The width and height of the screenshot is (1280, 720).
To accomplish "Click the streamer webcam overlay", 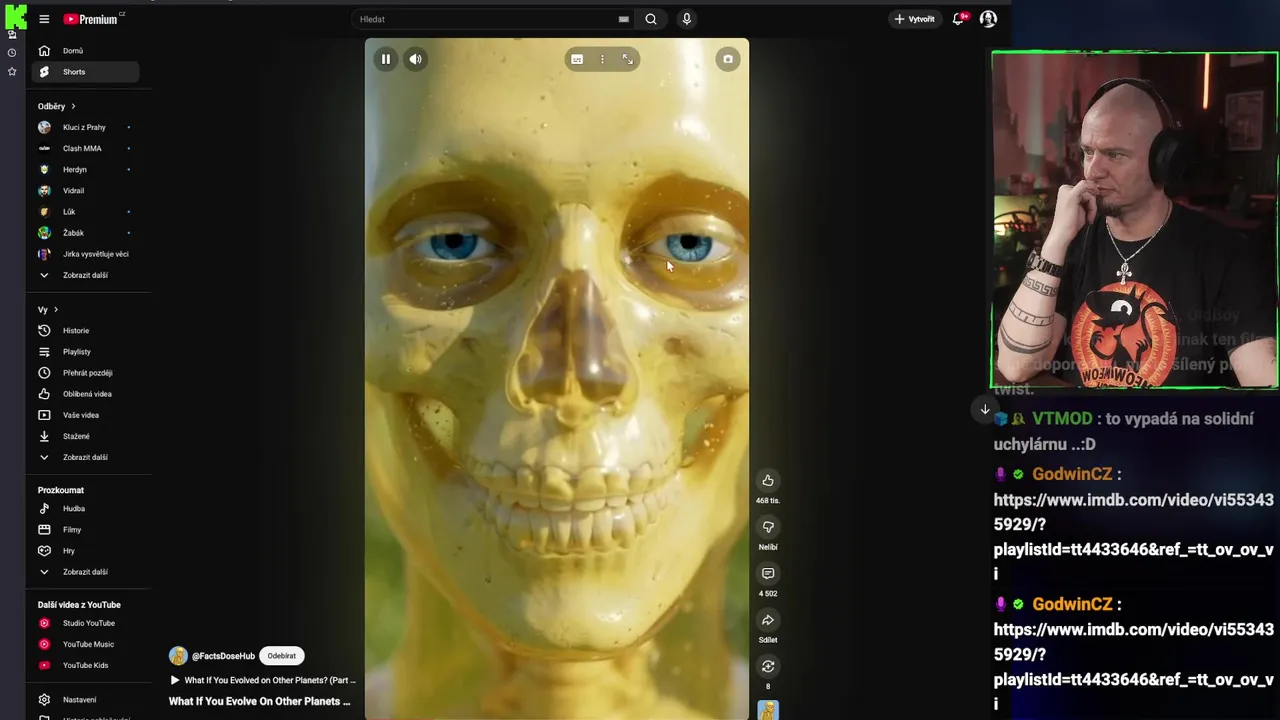I will click(1135, 220).
